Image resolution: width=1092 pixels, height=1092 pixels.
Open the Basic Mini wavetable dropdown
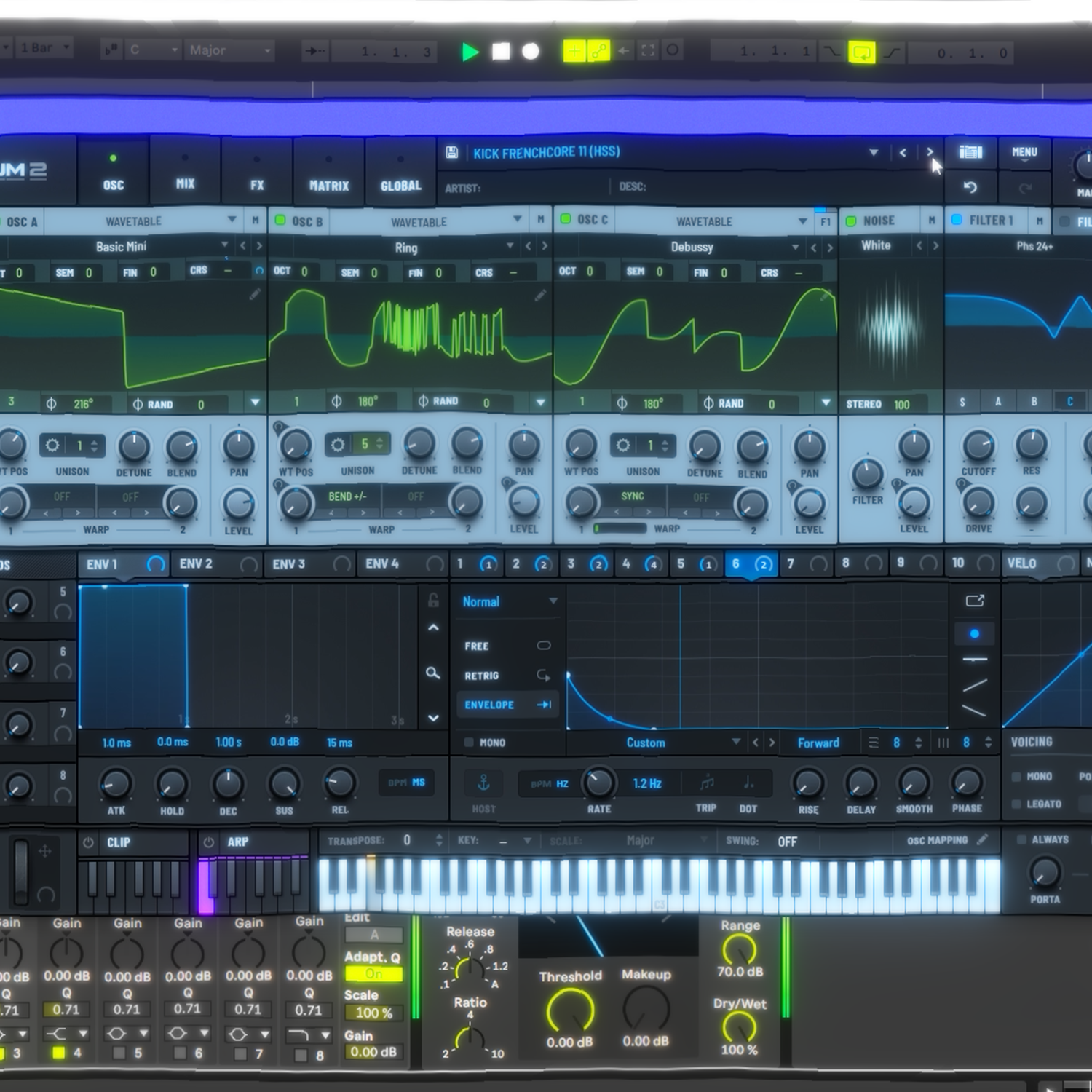[225, 245]
